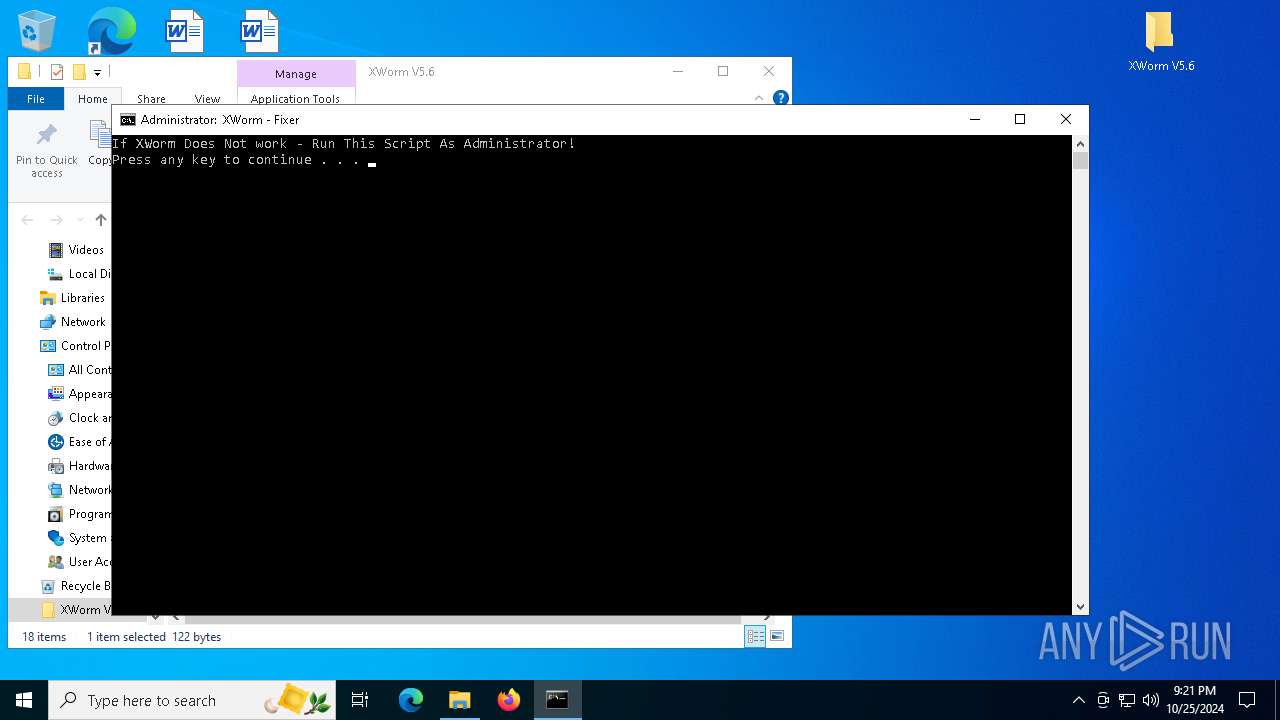Launch Firefox from the taskbar
Image resolution: width=1280 pixels, height=720 pixels.
[x=509, y=700]
